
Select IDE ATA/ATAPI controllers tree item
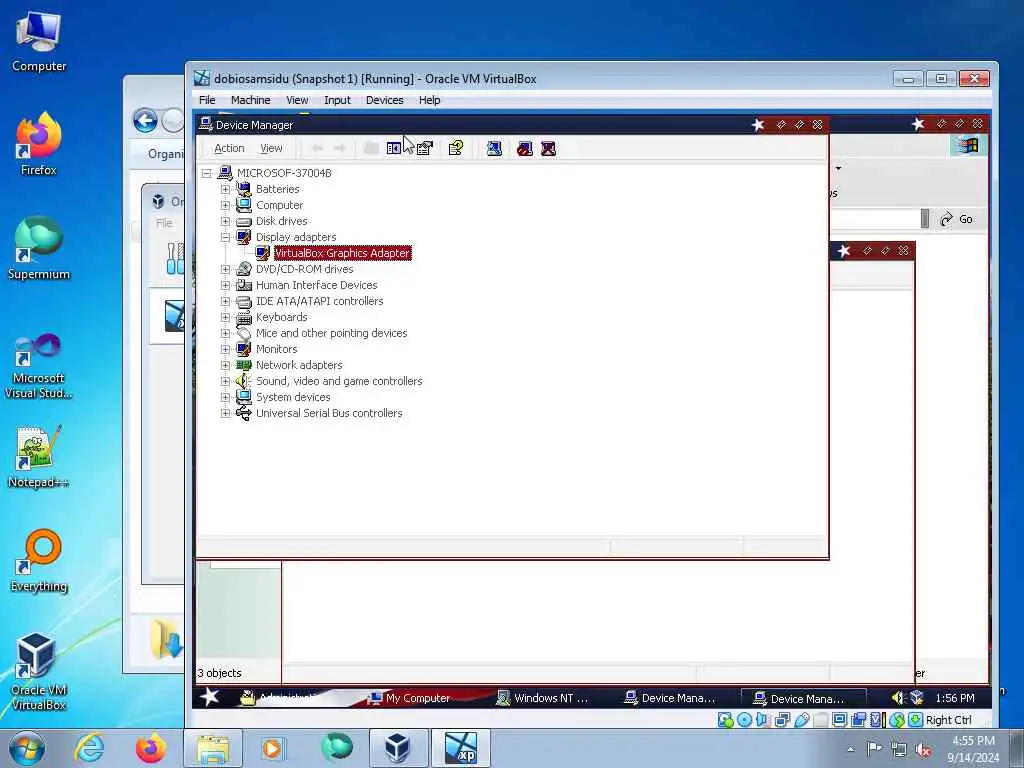pos(319,301)
